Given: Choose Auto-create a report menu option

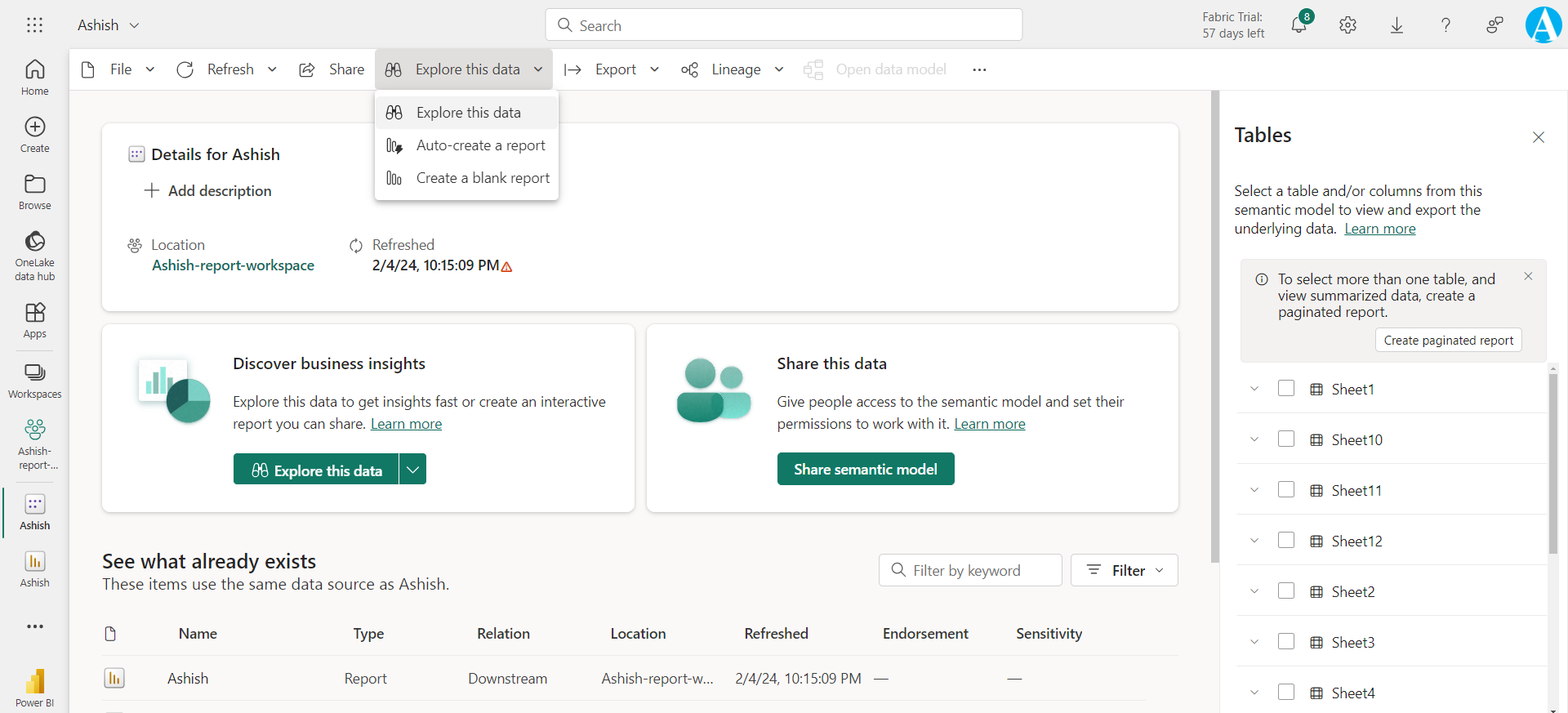Looking at the screenshot, I should 480,145.
